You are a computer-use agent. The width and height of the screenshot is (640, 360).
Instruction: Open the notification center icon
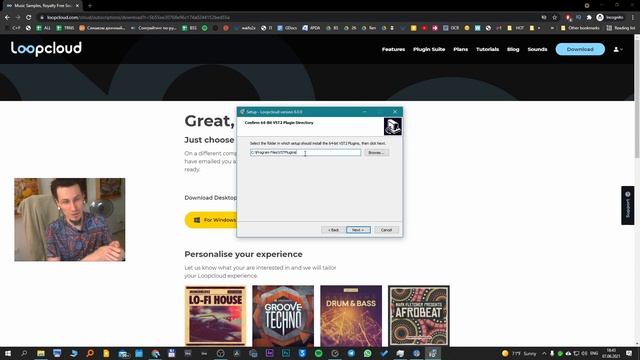tap(629, 353)
